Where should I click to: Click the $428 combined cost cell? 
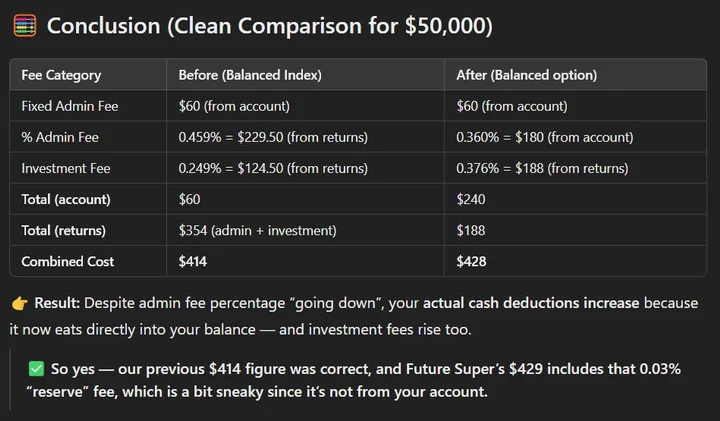(x=473, y=261)
